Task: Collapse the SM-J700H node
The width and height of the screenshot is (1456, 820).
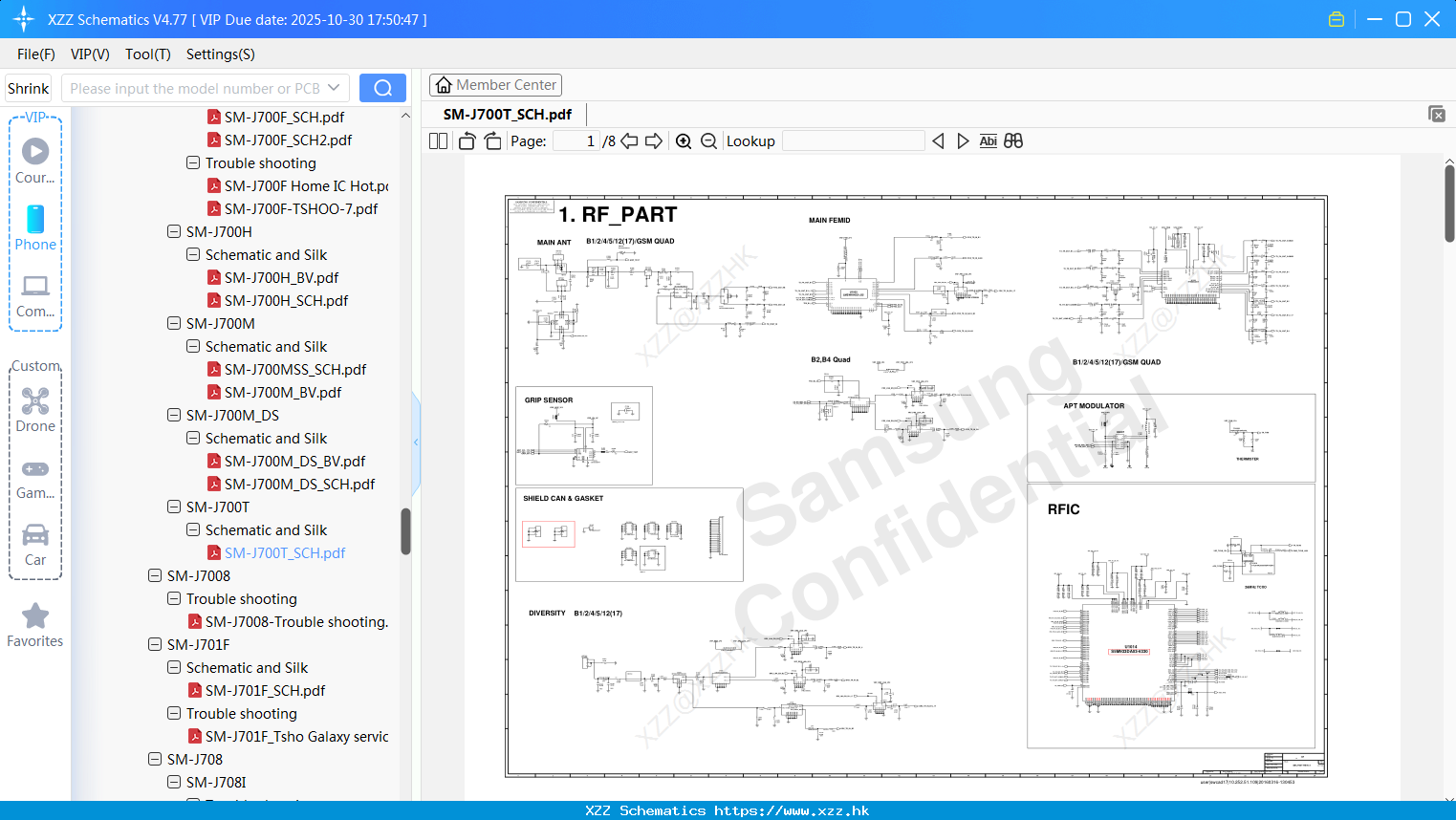Action: (x=174, y=231)
